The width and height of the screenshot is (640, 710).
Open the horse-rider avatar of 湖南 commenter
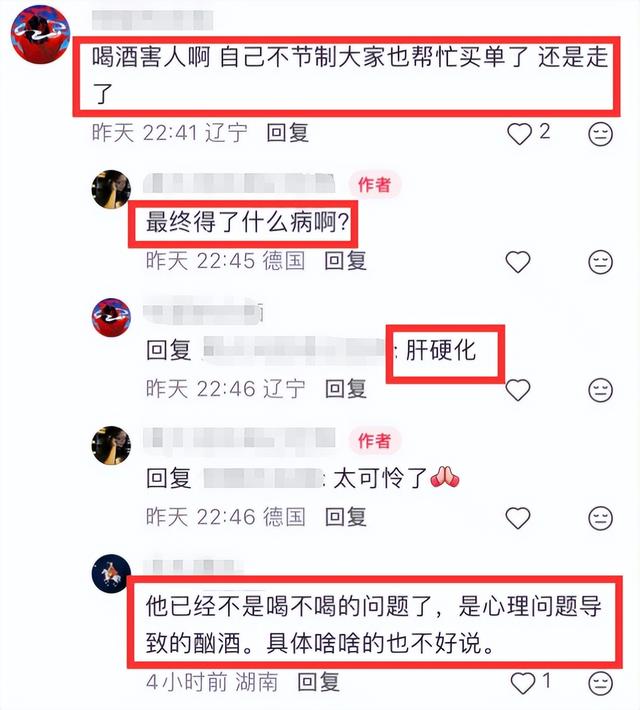[x=111, y=573]
